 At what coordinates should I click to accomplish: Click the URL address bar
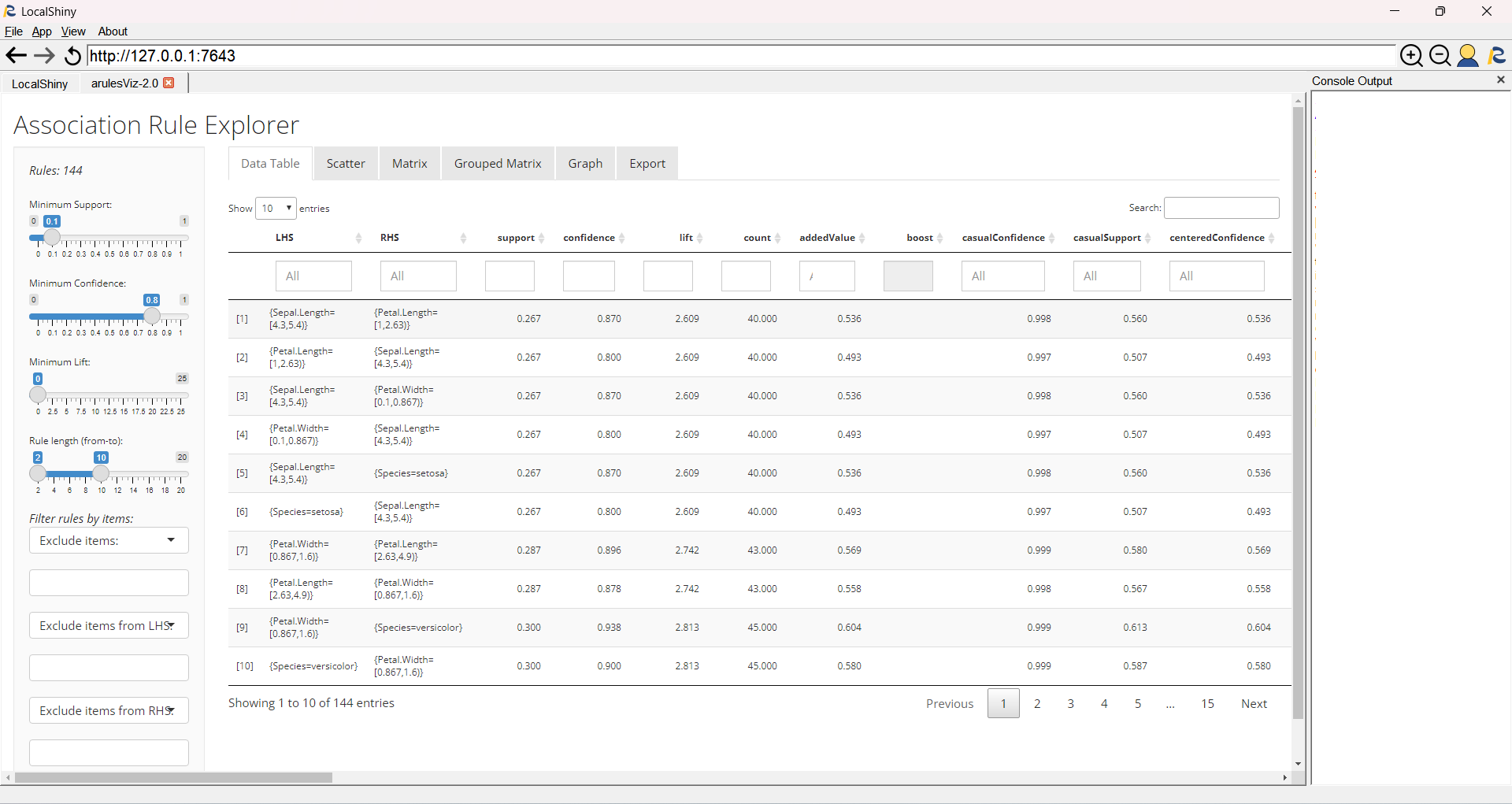pyautogui.click(x=740, y=55)
